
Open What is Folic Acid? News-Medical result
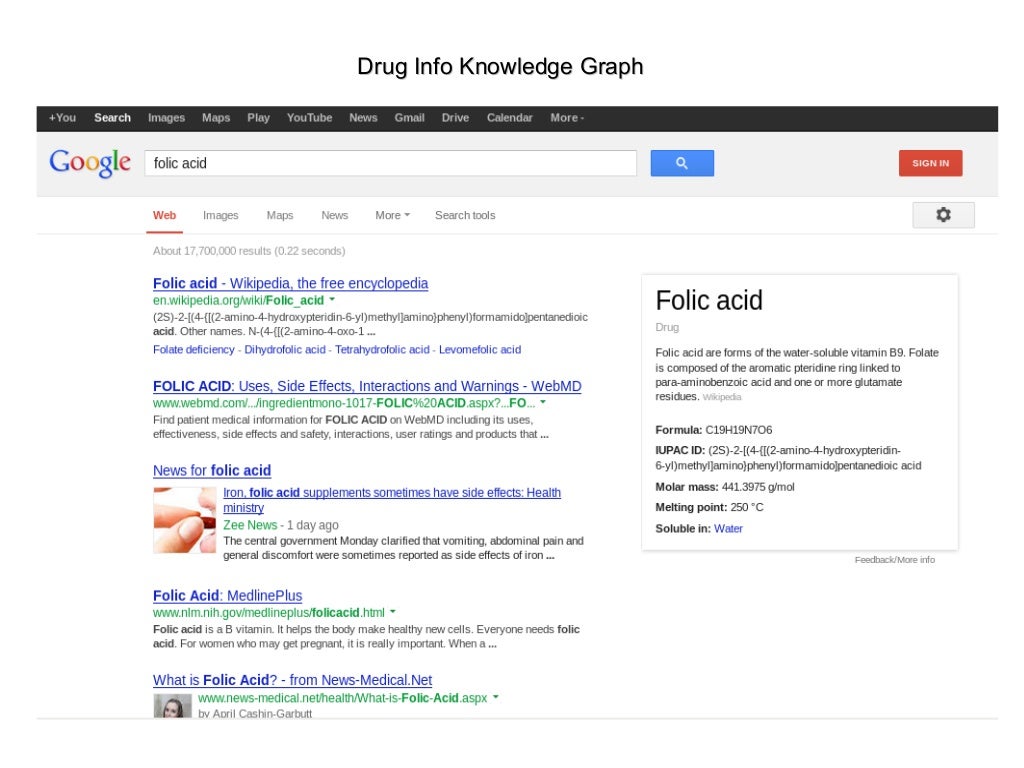pyautogui.click(x=293, y=680)
